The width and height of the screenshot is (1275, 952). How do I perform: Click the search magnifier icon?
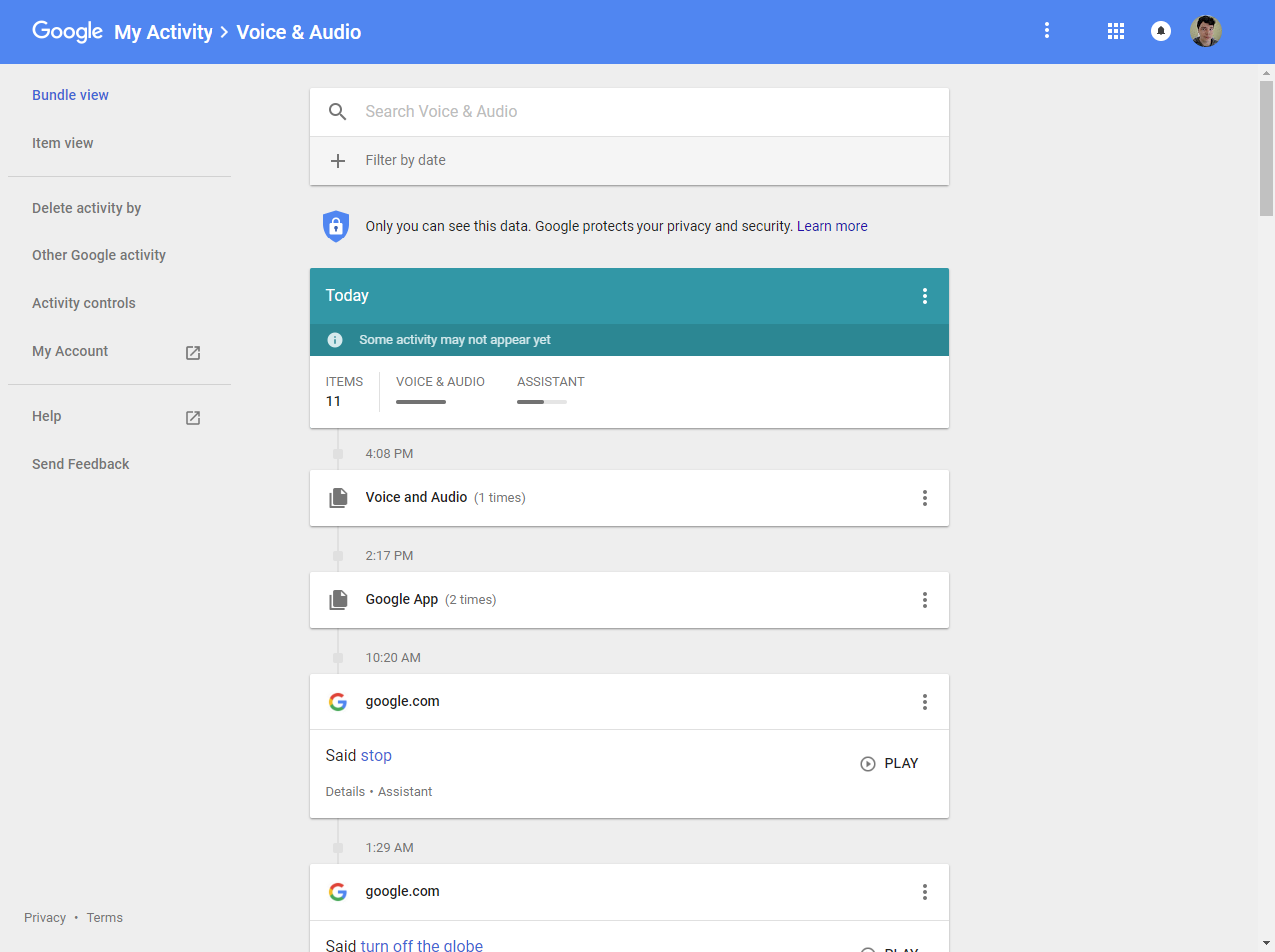tap(337, 111)
